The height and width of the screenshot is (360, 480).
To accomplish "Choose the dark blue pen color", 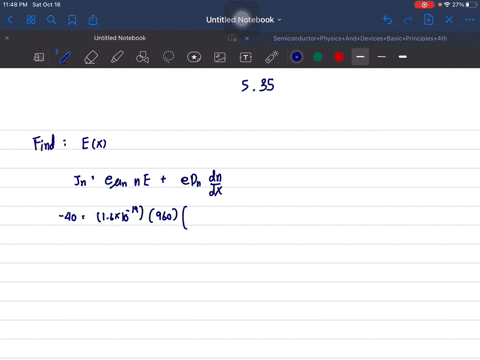I will click(x=297, y=57).
